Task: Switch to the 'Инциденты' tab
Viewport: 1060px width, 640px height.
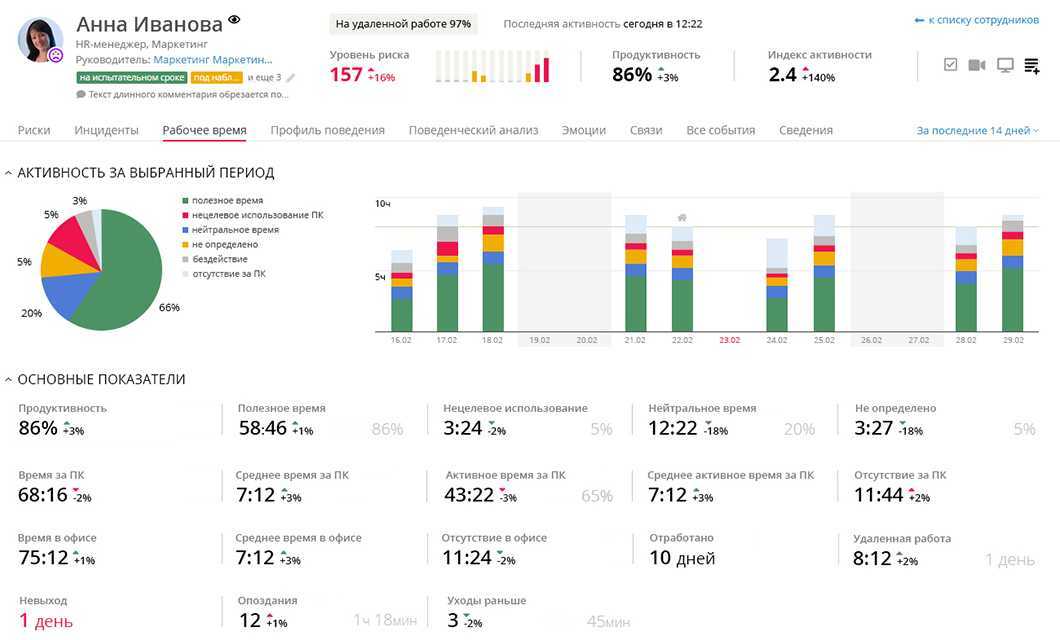Action: 106,130
